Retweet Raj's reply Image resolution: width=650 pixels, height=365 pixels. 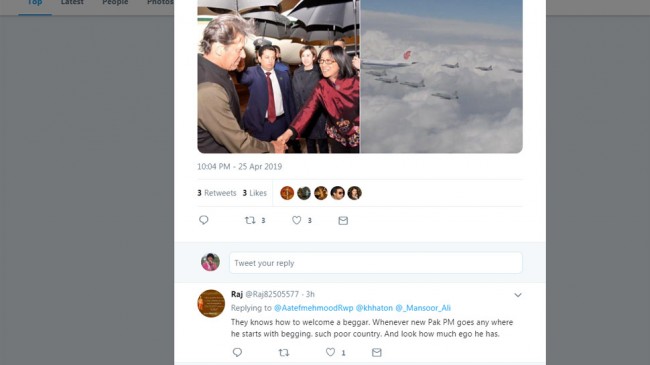(x=284, y=353)
